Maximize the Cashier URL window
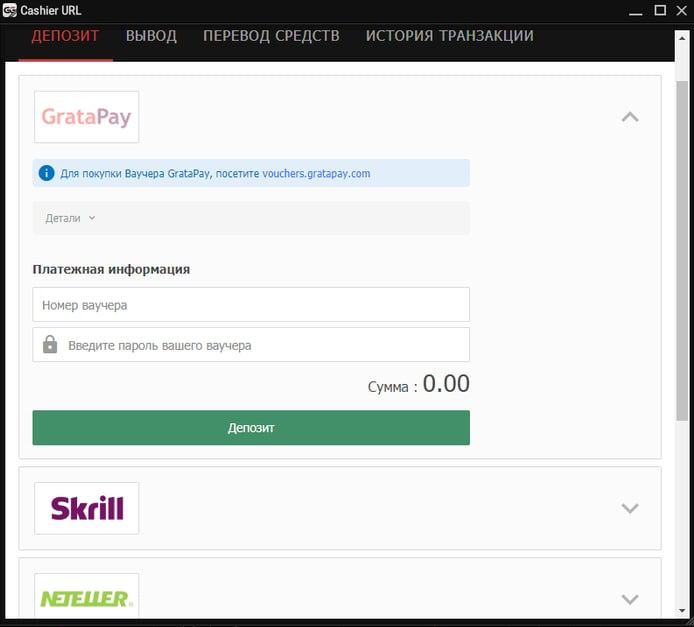Image resolution: width=694 pixels, height=627 pixels. coord(660,10)
